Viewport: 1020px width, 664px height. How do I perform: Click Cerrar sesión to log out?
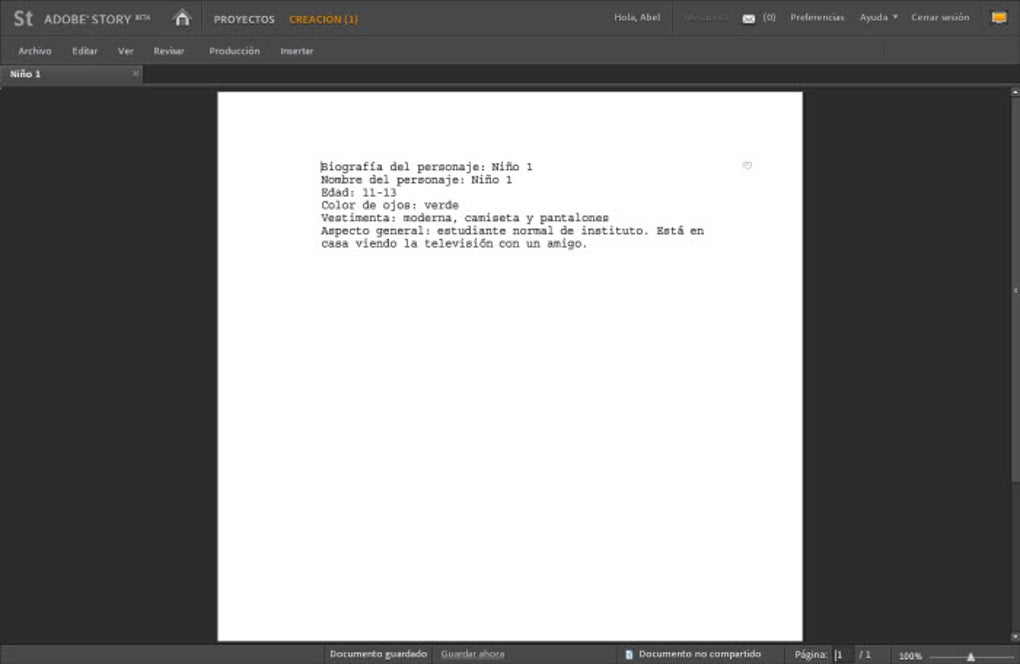tap(938, 17)
